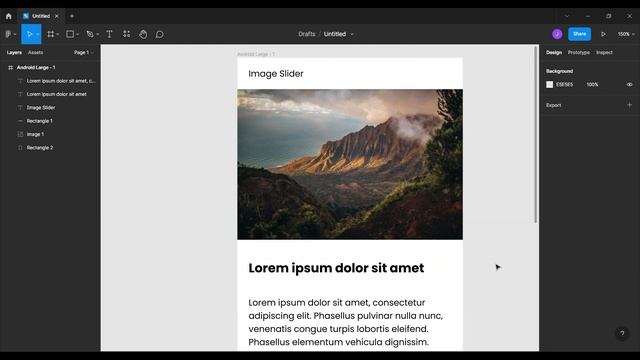Open the Figma main menu
640x360 pixels.
tap(8, 34)
